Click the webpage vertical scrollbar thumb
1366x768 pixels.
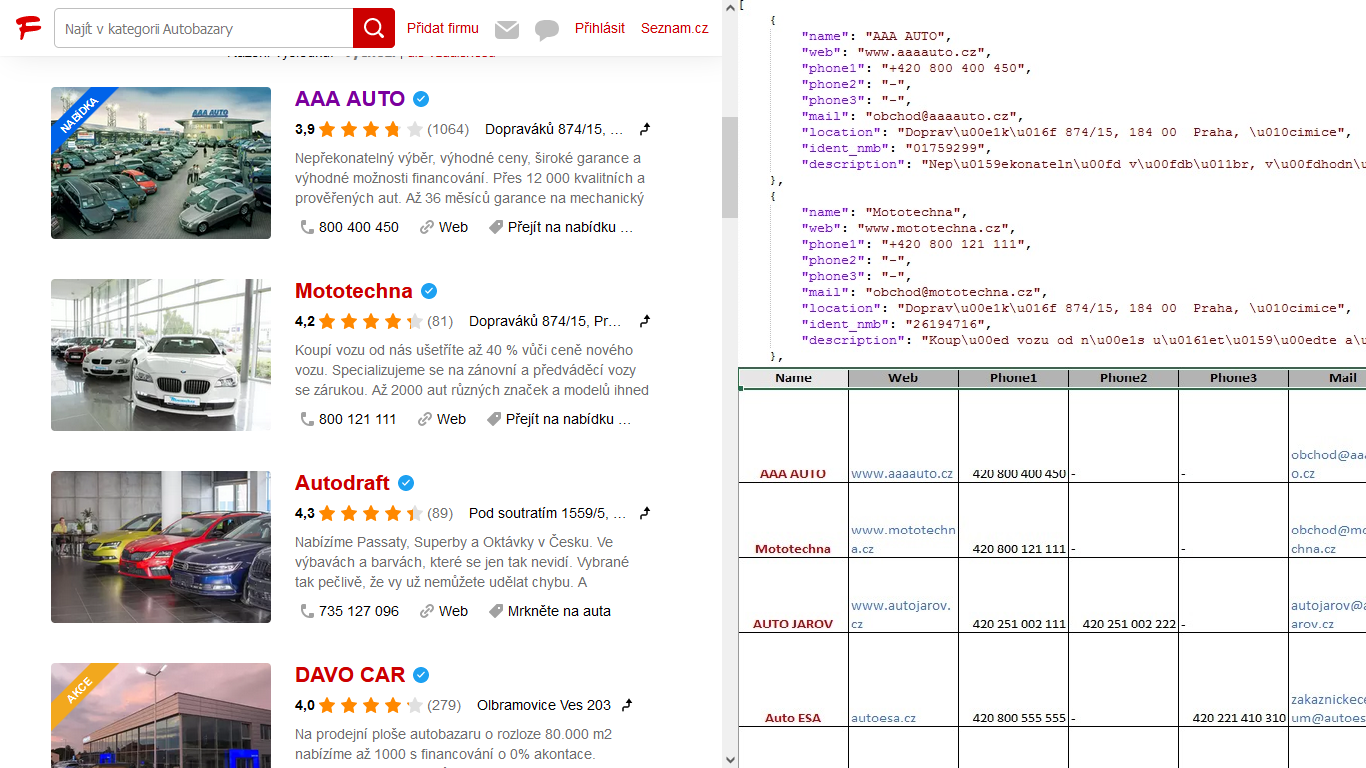tap(730, 167)
